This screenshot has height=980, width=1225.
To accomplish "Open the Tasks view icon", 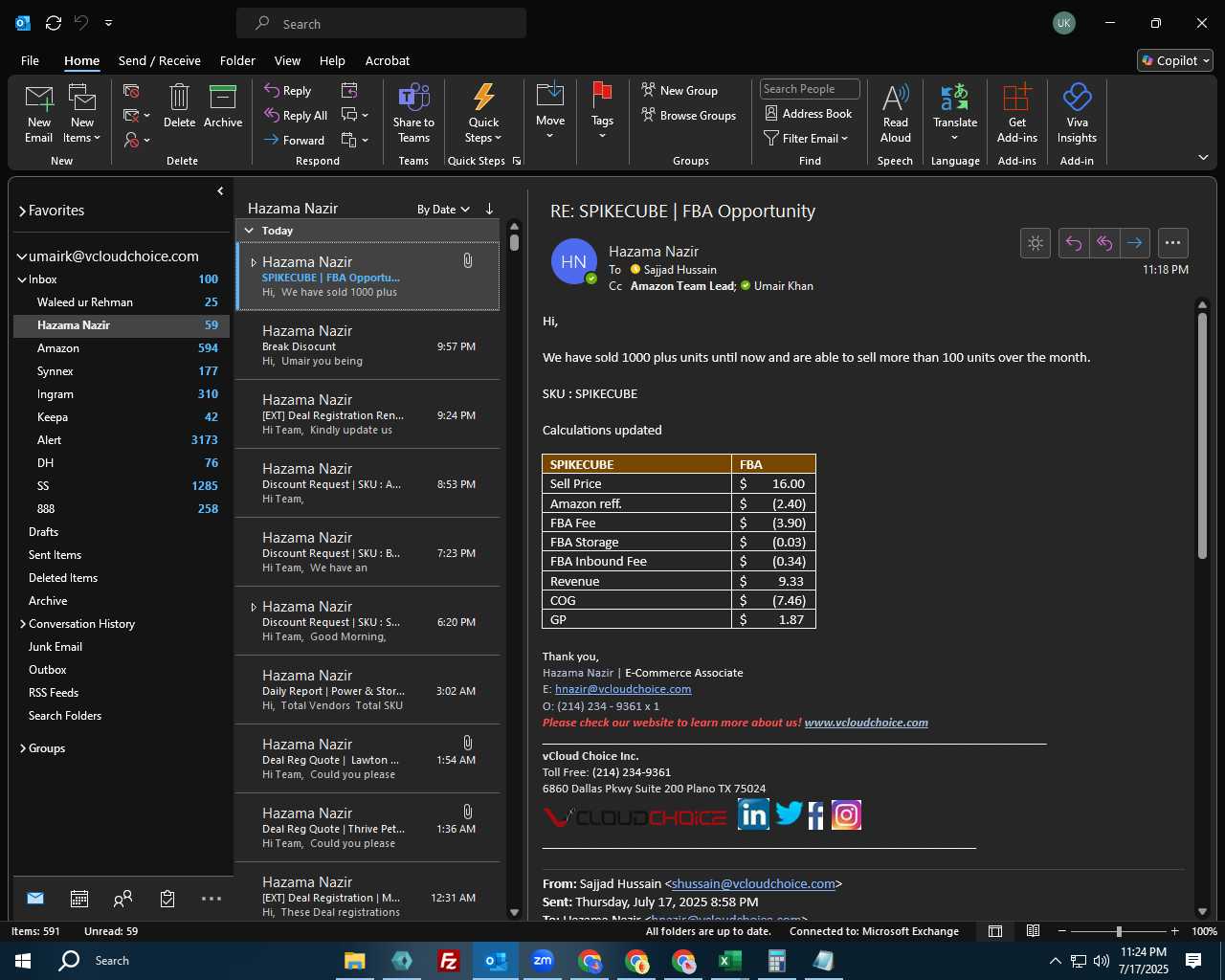I will pyautogui.click(x=167, y=899).
